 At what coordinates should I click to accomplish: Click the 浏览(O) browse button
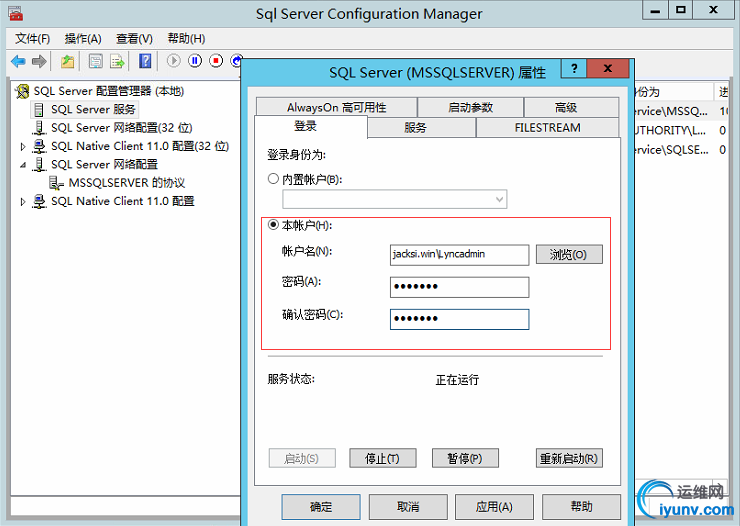(x=569, y=254)
